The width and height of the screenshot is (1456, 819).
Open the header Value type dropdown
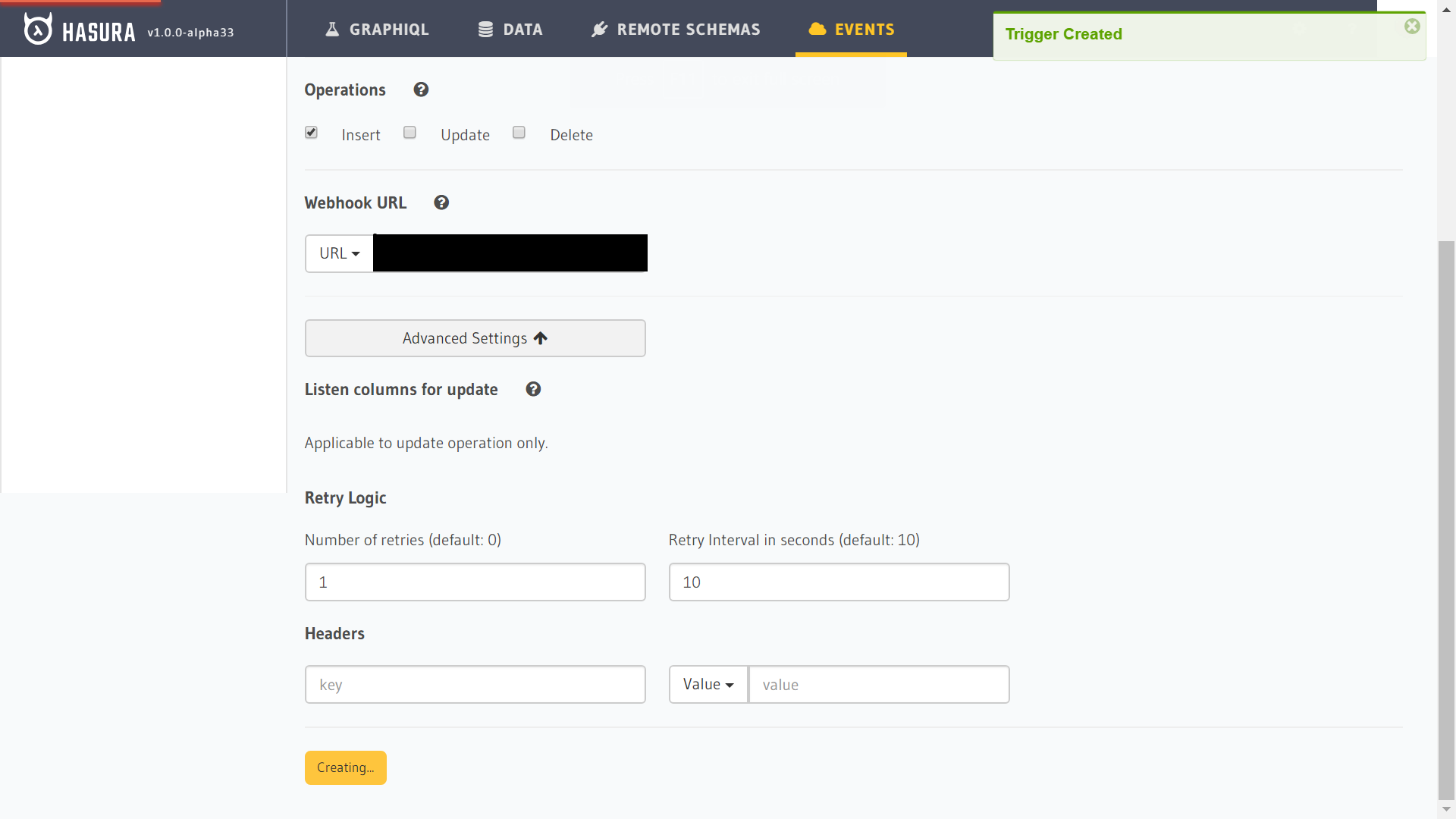(708, 684)
